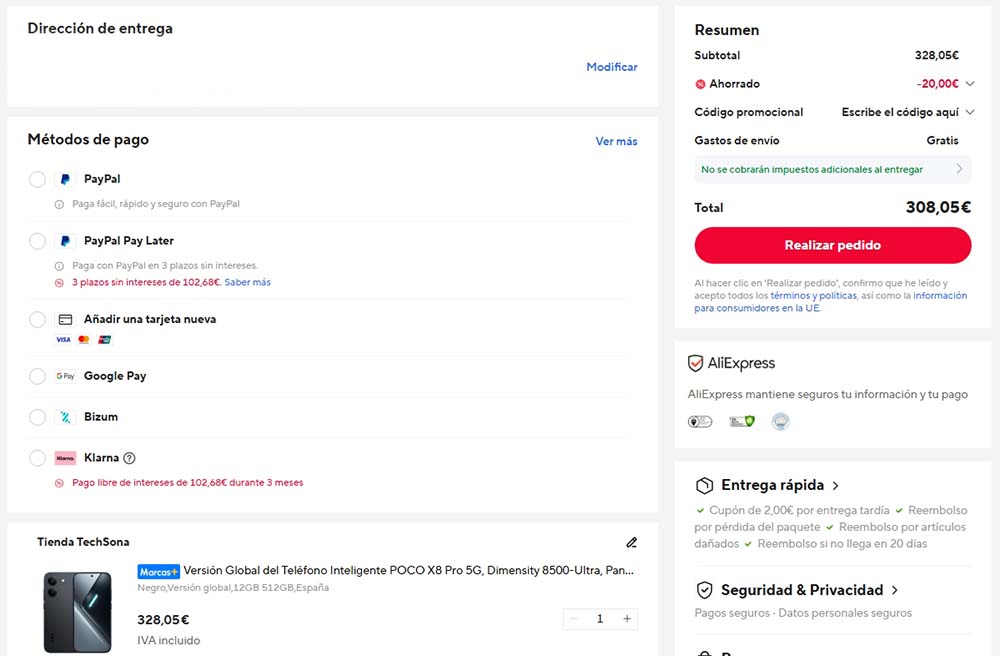The width and height of the screenshot is (1000, 656).
Task: Click the Realizar pedido button
Action: click(832, 245)
